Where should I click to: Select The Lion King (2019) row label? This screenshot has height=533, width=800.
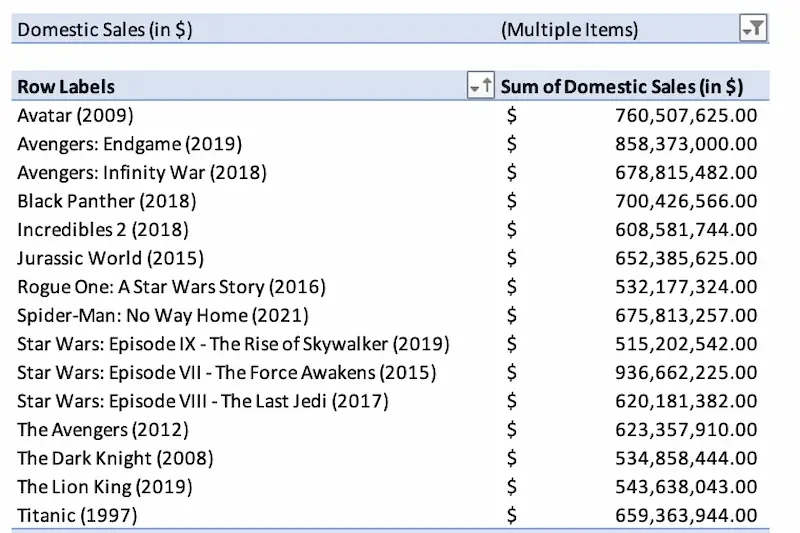pos(105,487)
